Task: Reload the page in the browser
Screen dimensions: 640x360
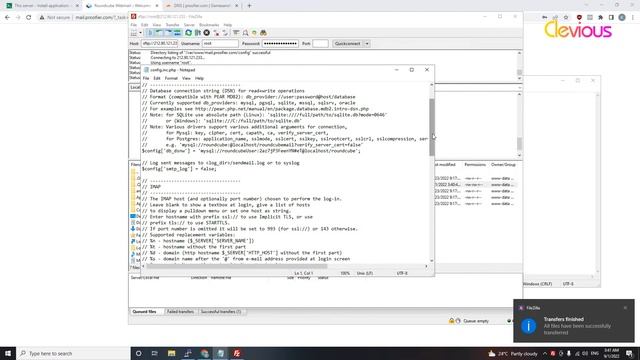Action: pos(29,18)
